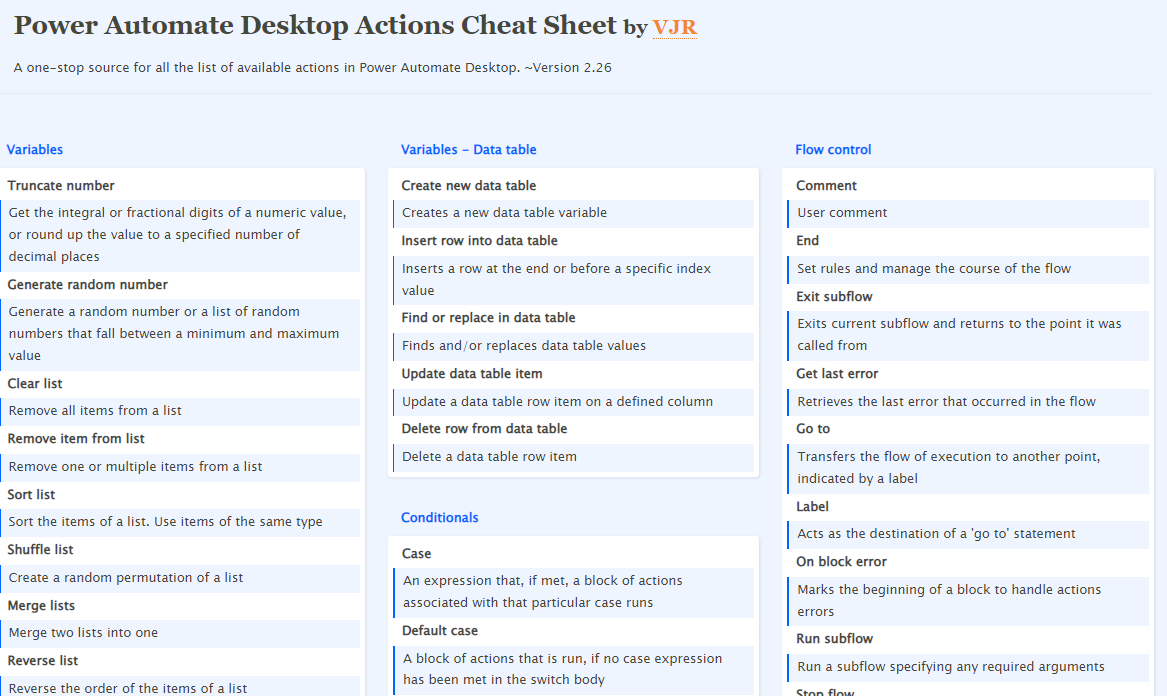Select the Generate random number action
Image resolution: width=1167 pixels, height=696 pixels.
point(86,284)
